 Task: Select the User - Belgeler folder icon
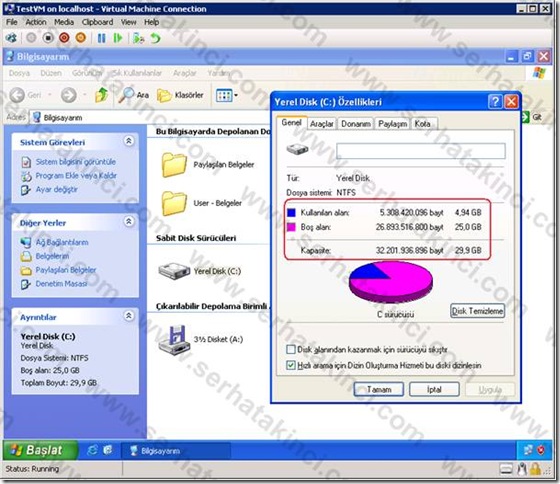(174, 203)
